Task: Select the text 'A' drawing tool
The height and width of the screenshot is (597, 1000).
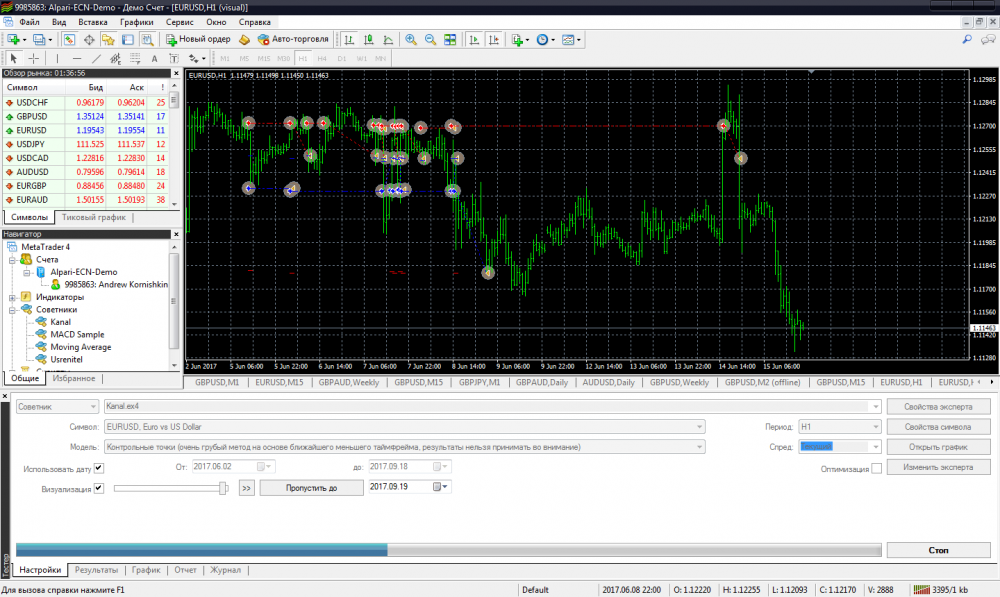Action: click(154, 59)
